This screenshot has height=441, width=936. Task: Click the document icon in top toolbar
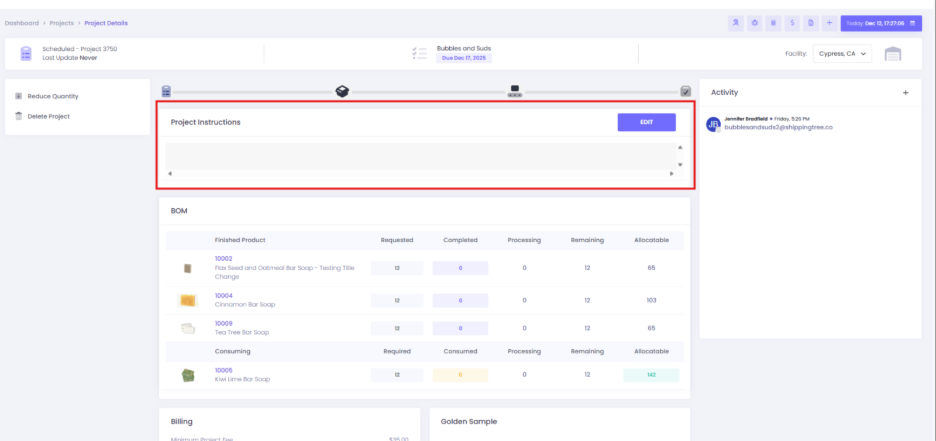[x=811, y=23]
